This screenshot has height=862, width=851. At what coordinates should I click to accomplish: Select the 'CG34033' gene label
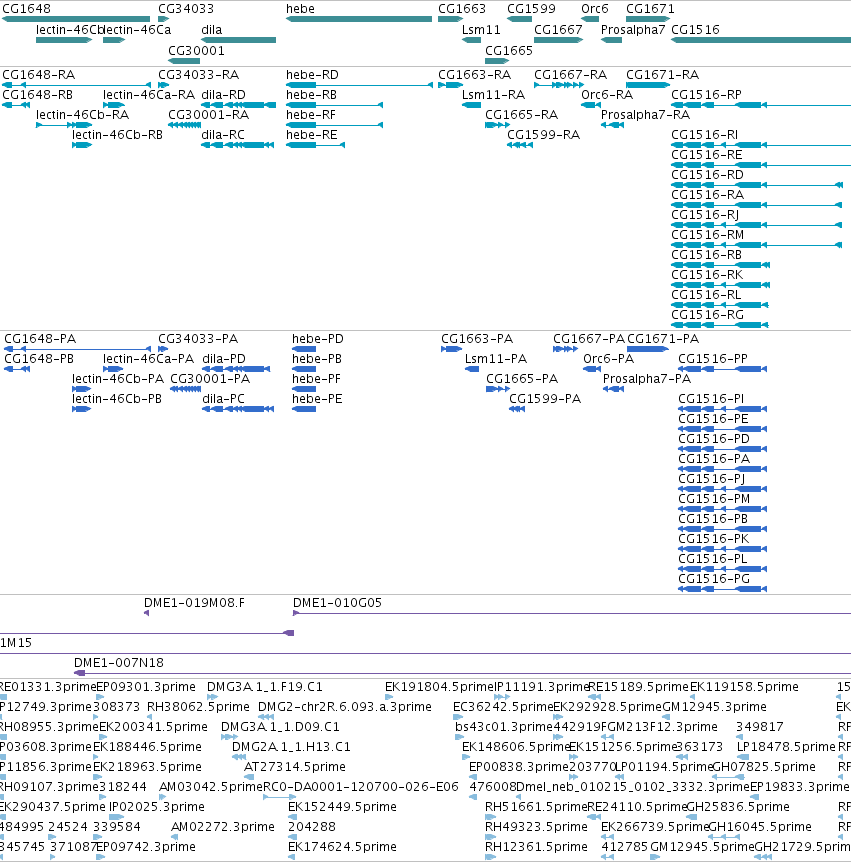tap(186, 9)
